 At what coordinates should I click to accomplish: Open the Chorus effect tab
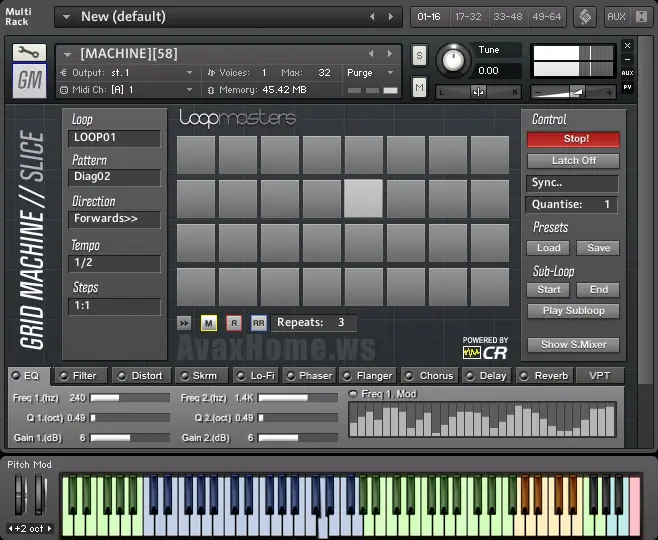click(x=430, y=376)
